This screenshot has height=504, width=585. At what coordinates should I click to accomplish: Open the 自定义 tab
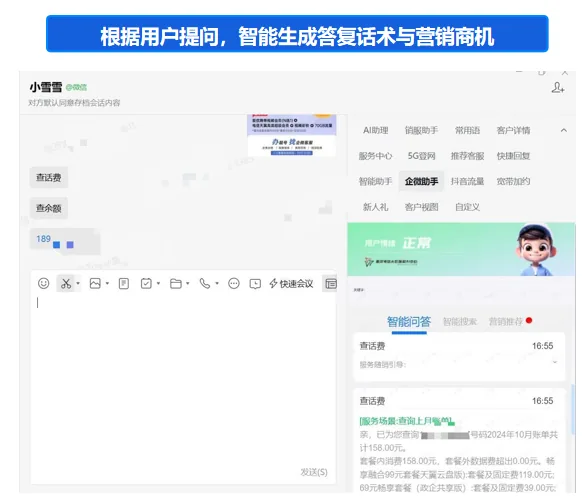(x=467, y=207)
